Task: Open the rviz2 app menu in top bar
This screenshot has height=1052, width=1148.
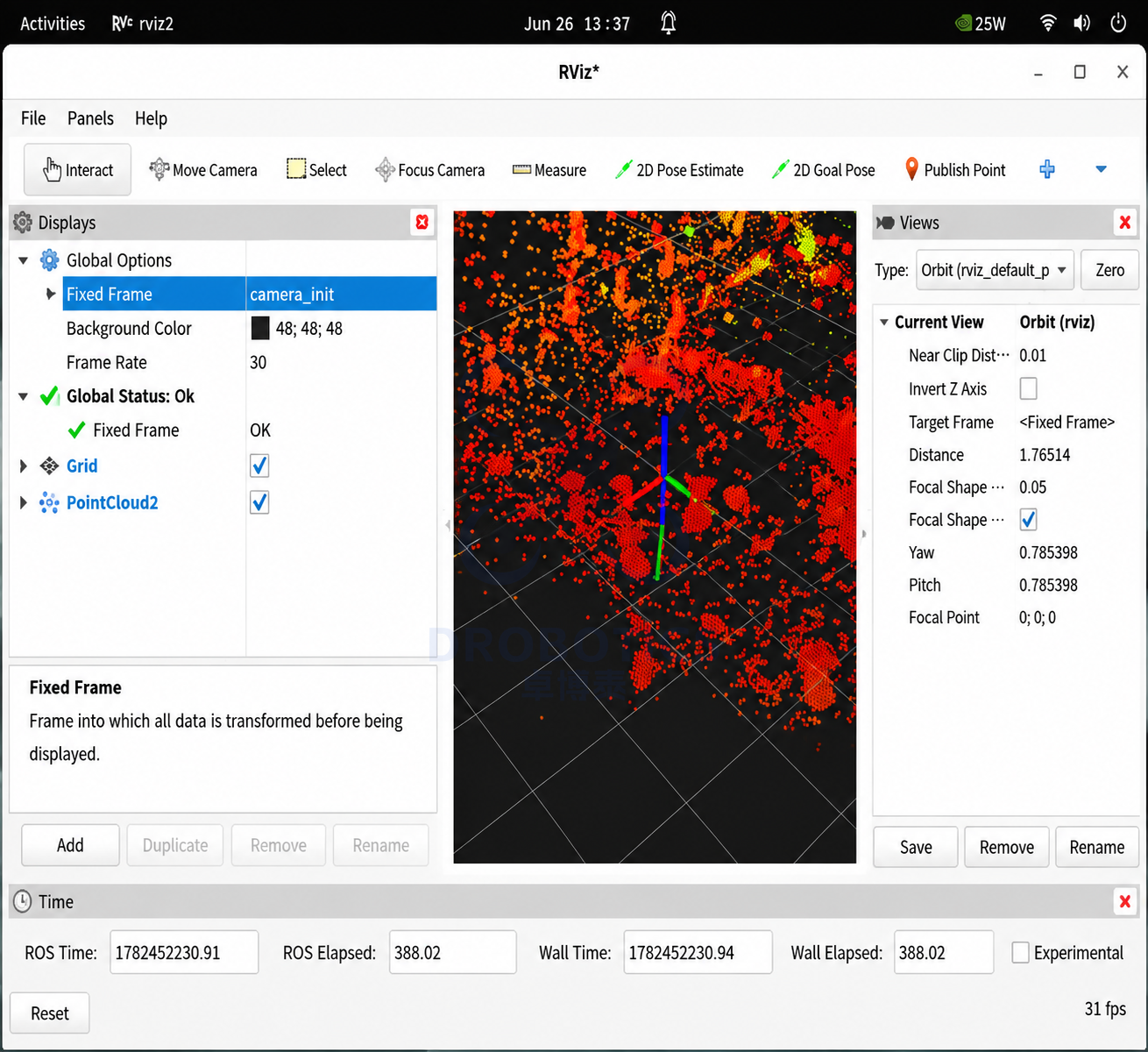Action: [143, 24]
